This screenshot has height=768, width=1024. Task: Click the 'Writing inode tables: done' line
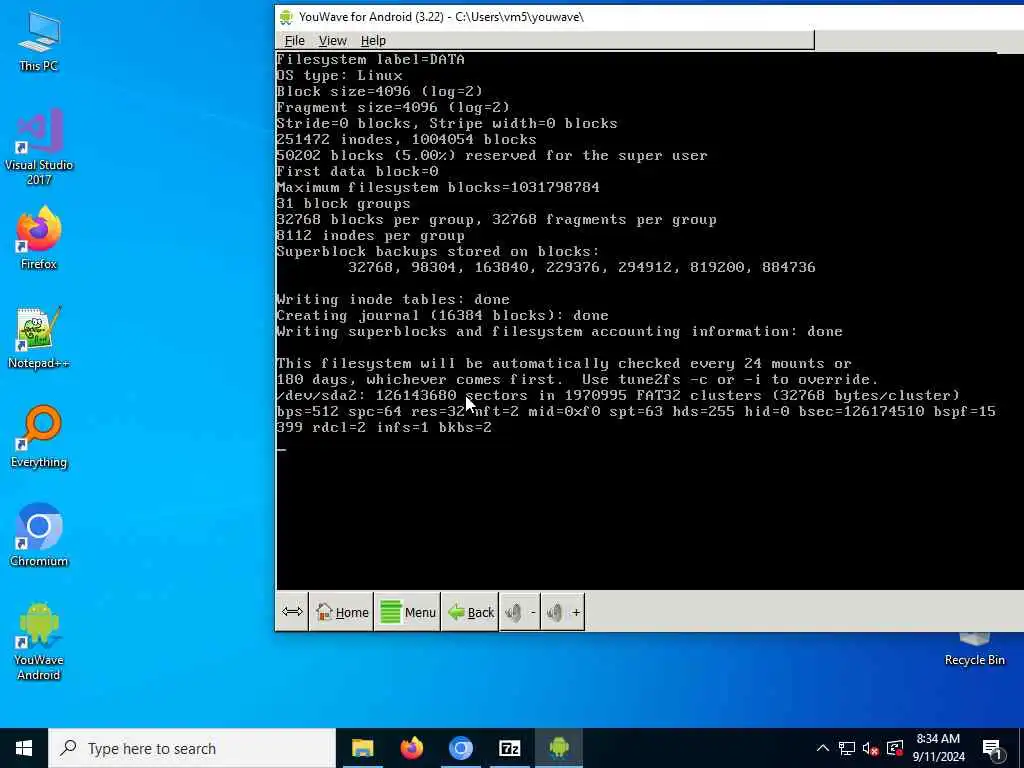pyautogui.click(x=392, y=299)
